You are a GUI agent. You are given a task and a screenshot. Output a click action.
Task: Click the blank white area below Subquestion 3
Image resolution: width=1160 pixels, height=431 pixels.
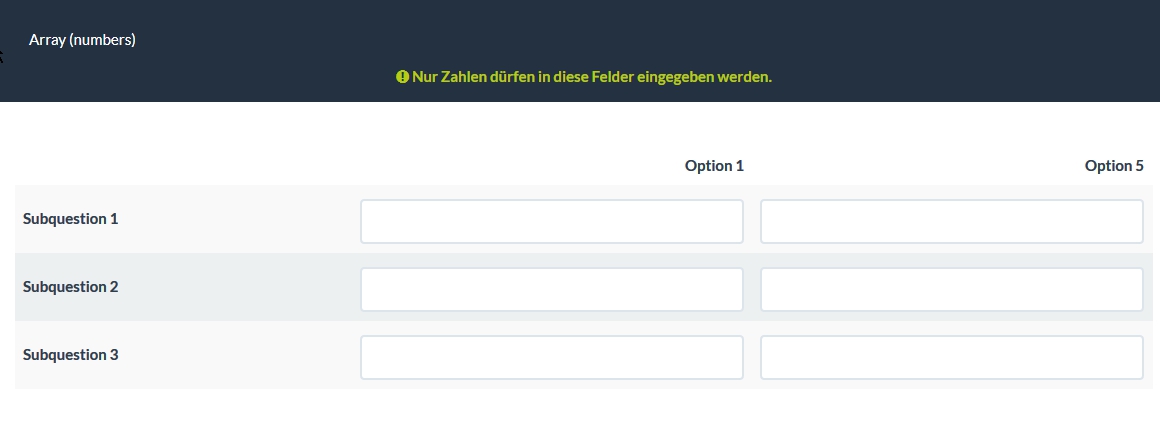tap(580, 410)
